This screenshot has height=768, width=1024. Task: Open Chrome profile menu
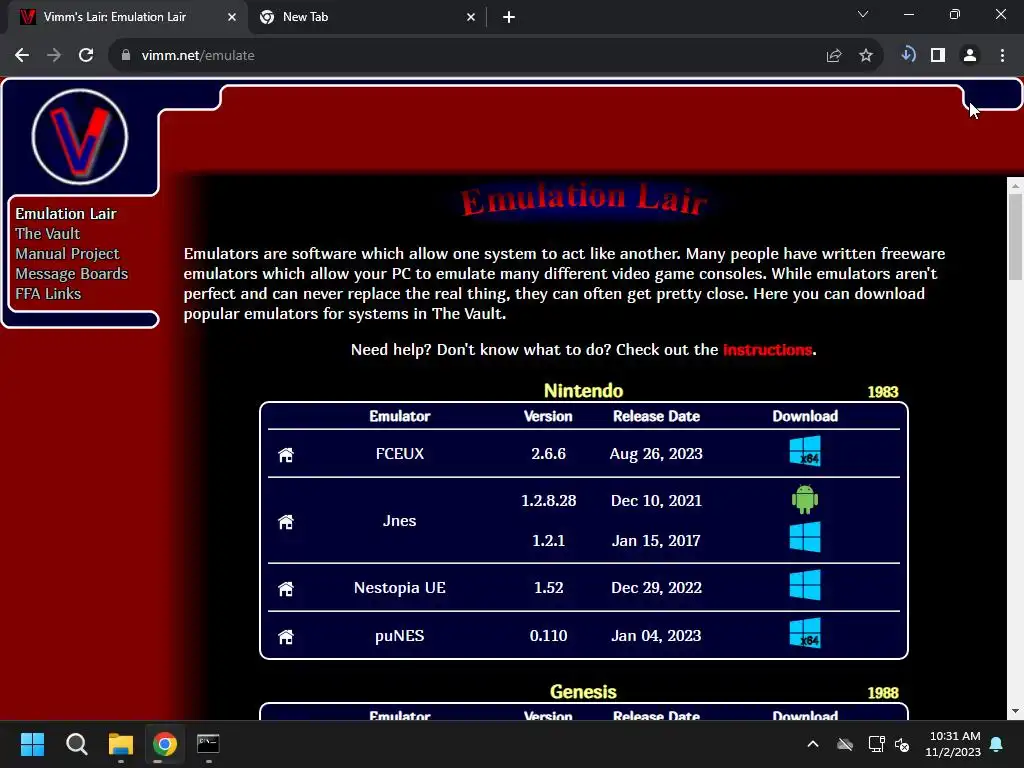[x=970, y=56]
